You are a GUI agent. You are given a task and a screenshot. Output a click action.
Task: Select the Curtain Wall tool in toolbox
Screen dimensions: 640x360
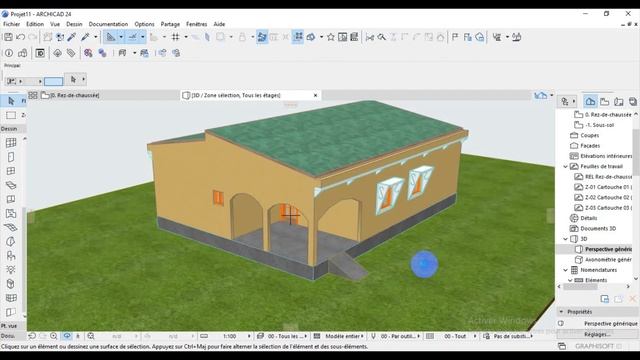click(11, 298)
